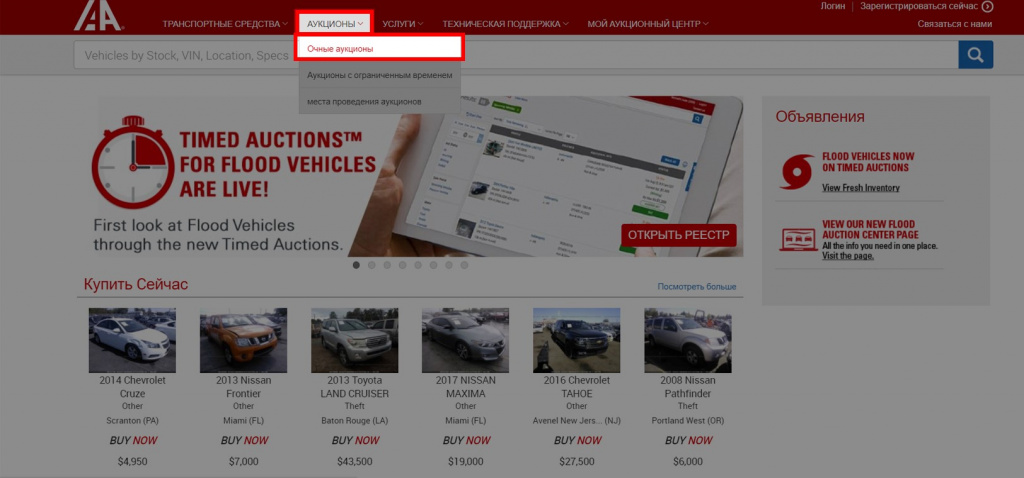Select Аукционы с ограниченным временем entry
This screenshot has height=478, width=1024.
[379, 75]
